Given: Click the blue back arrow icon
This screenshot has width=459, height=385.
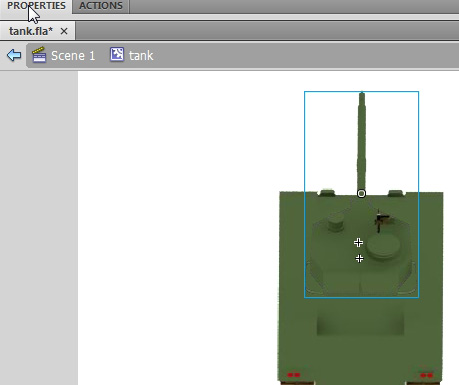Looking at the screenshot, I should [14, 55].
